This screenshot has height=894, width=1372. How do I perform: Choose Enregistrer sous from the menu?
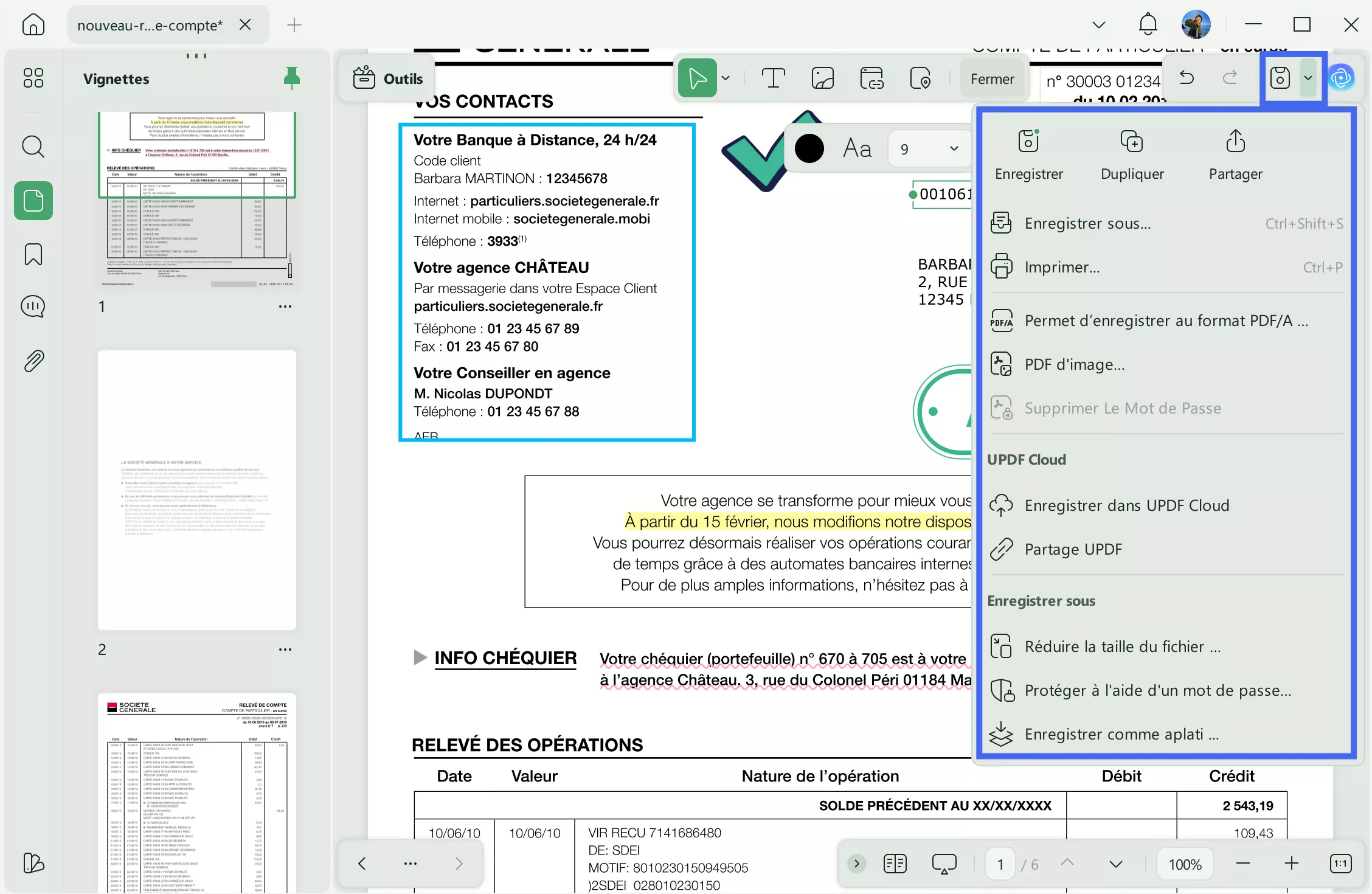tap(1088, 223)
